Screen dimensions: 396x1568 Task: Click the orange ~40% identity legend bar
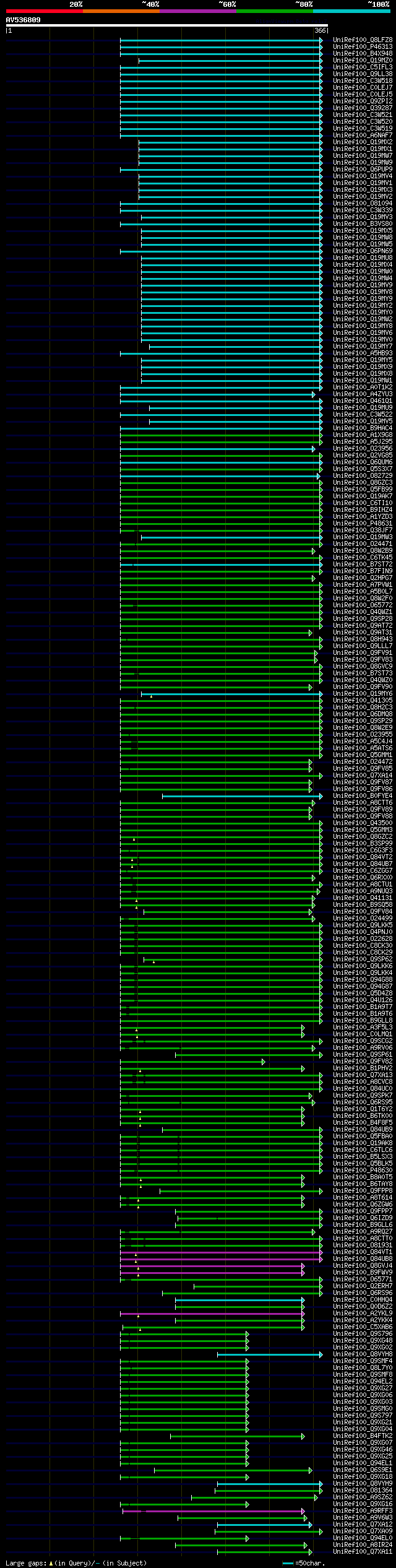point(121,11)
